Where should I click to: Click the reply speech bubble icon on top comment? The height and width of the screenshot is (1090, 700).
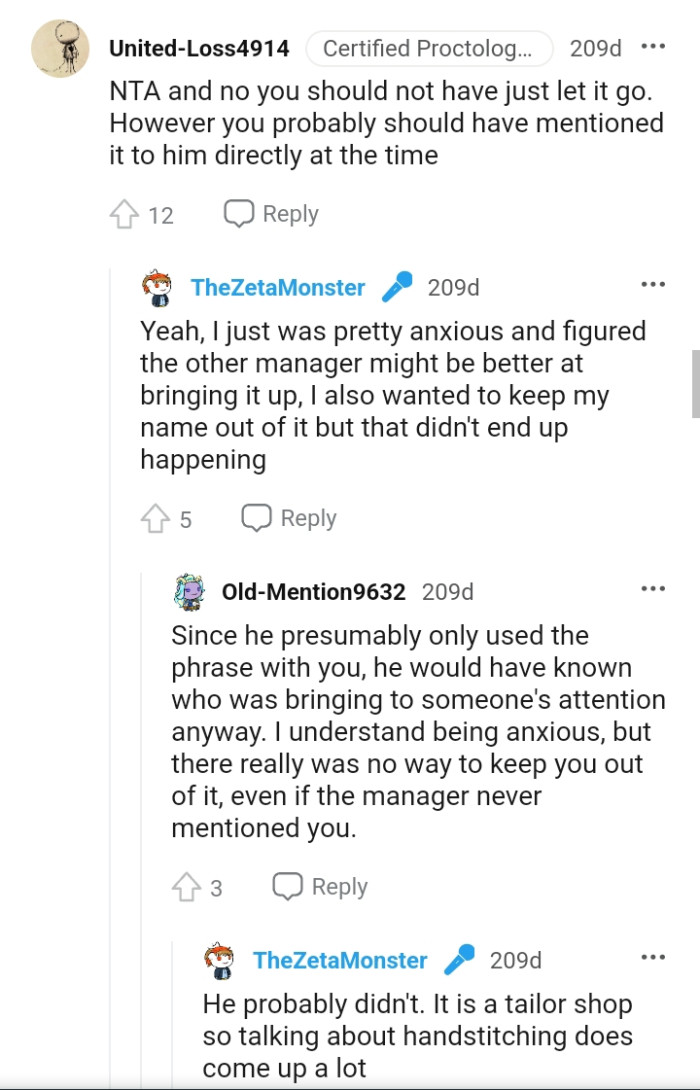[x=237, y=213]
